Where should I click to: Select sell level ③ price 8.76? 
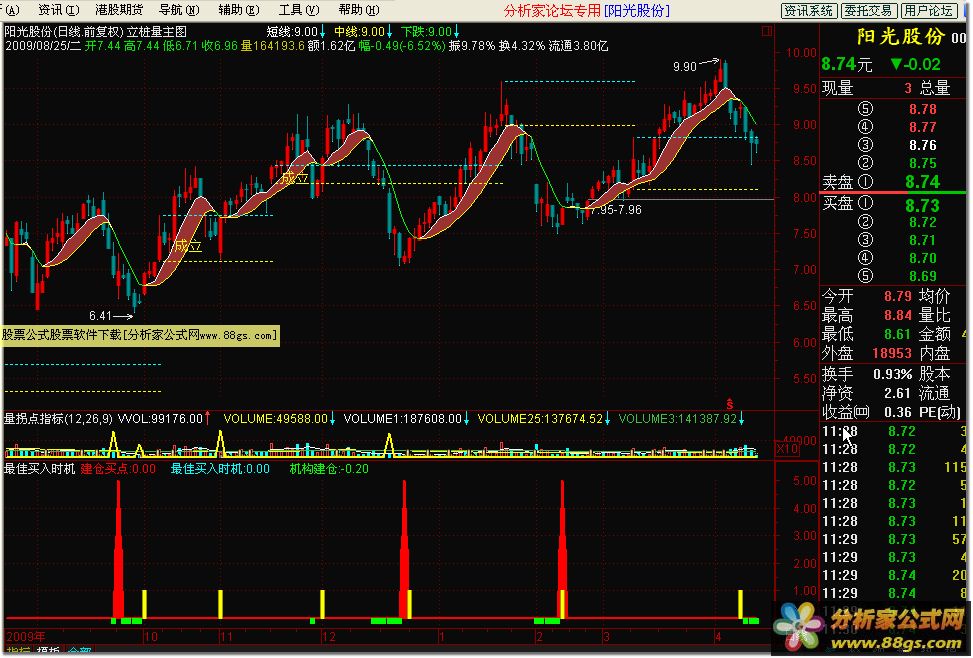pos(923,145)
